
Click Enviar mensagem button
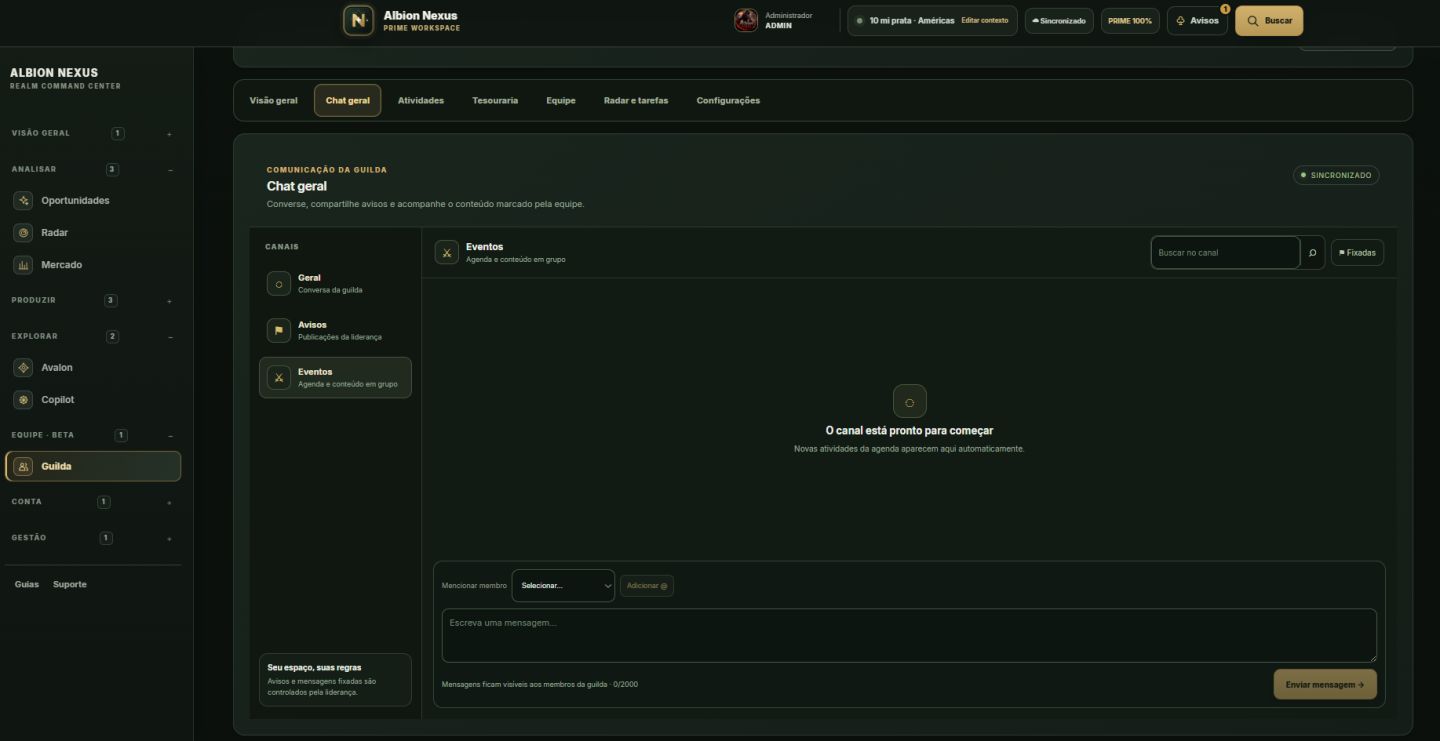tap(1325, 685)
